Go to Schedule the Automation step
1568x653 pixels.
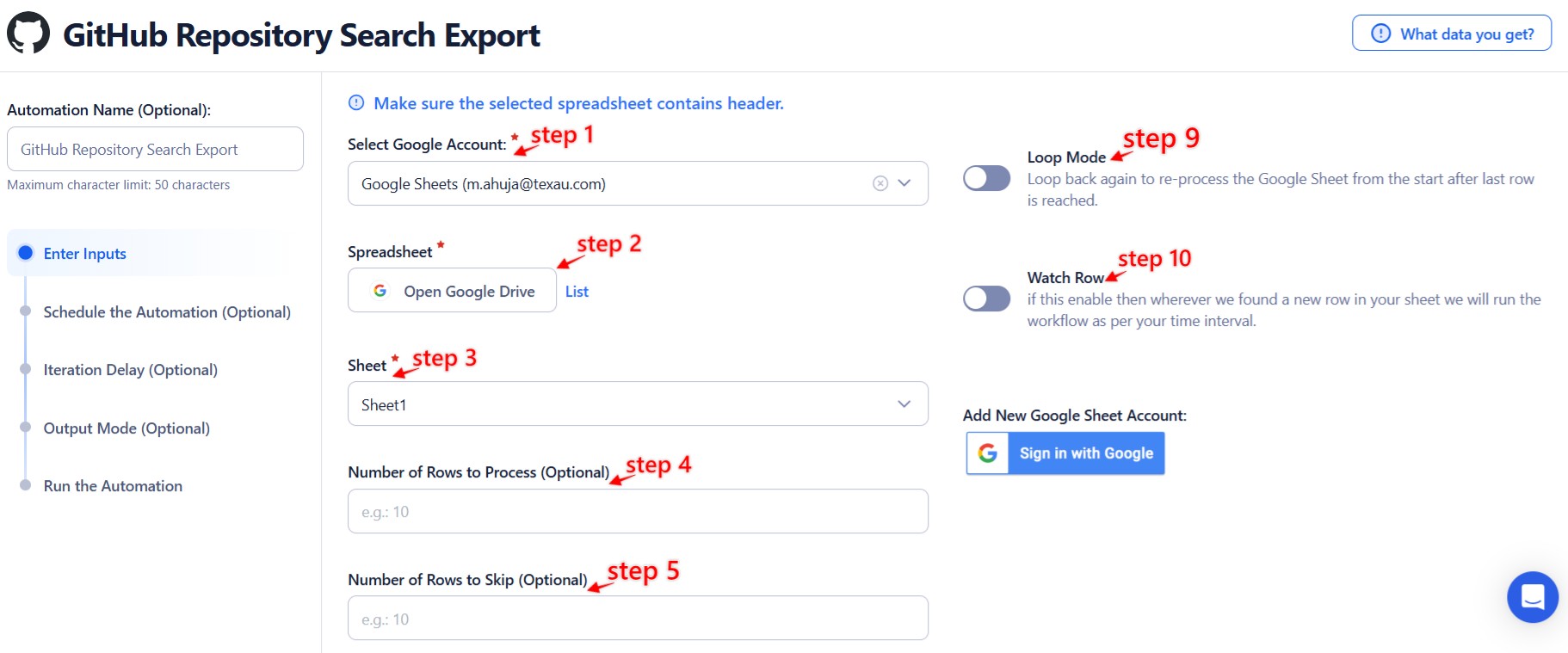[167, 312]
